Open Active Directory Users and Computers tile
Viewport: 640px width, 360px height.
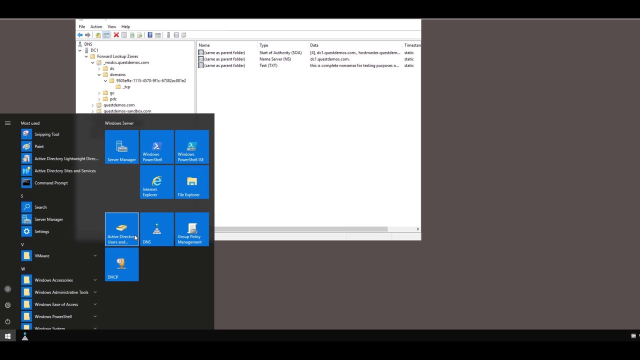tap(122, 229)
